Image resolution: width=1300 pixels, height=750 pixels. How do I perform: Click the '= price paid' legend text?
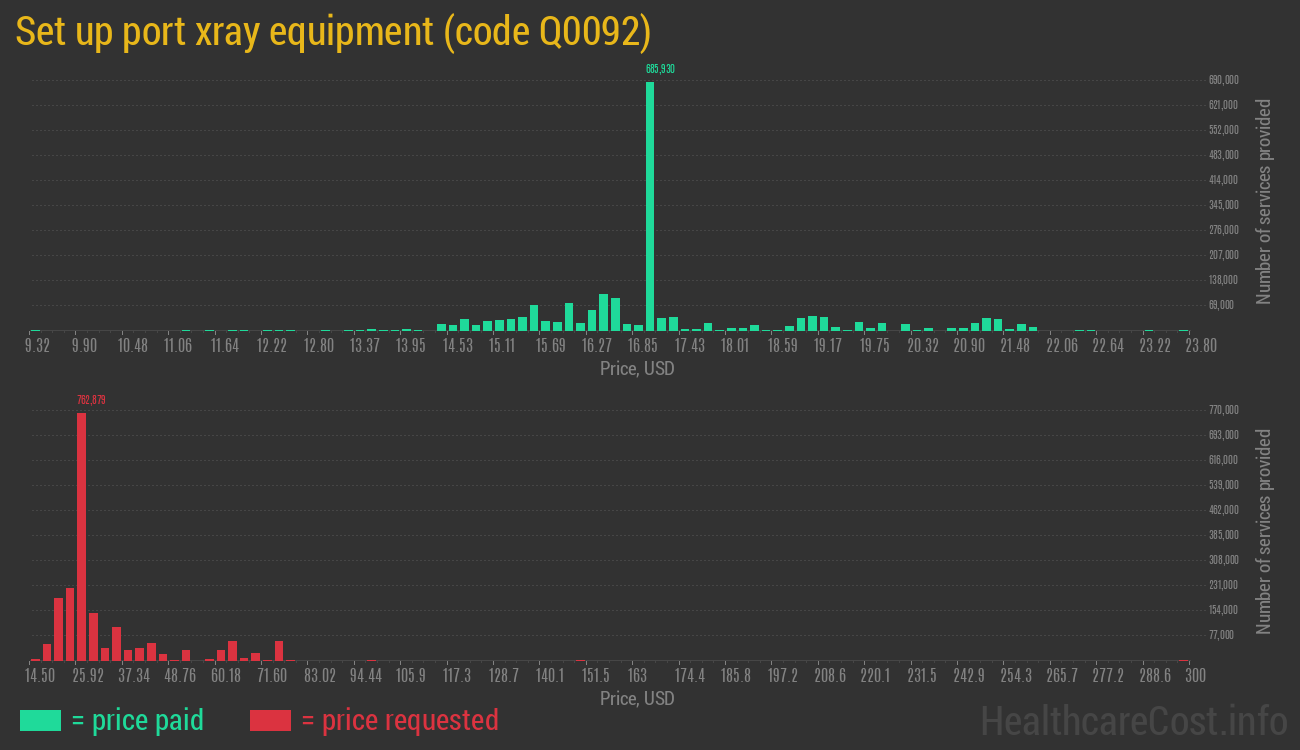pos(138,720)
